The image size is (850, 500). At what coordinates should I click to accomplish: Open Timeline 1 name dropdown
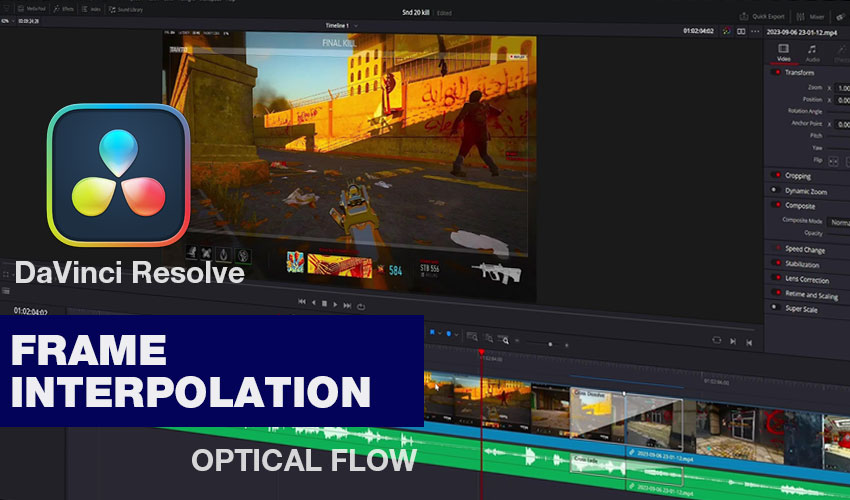point(341,25)
